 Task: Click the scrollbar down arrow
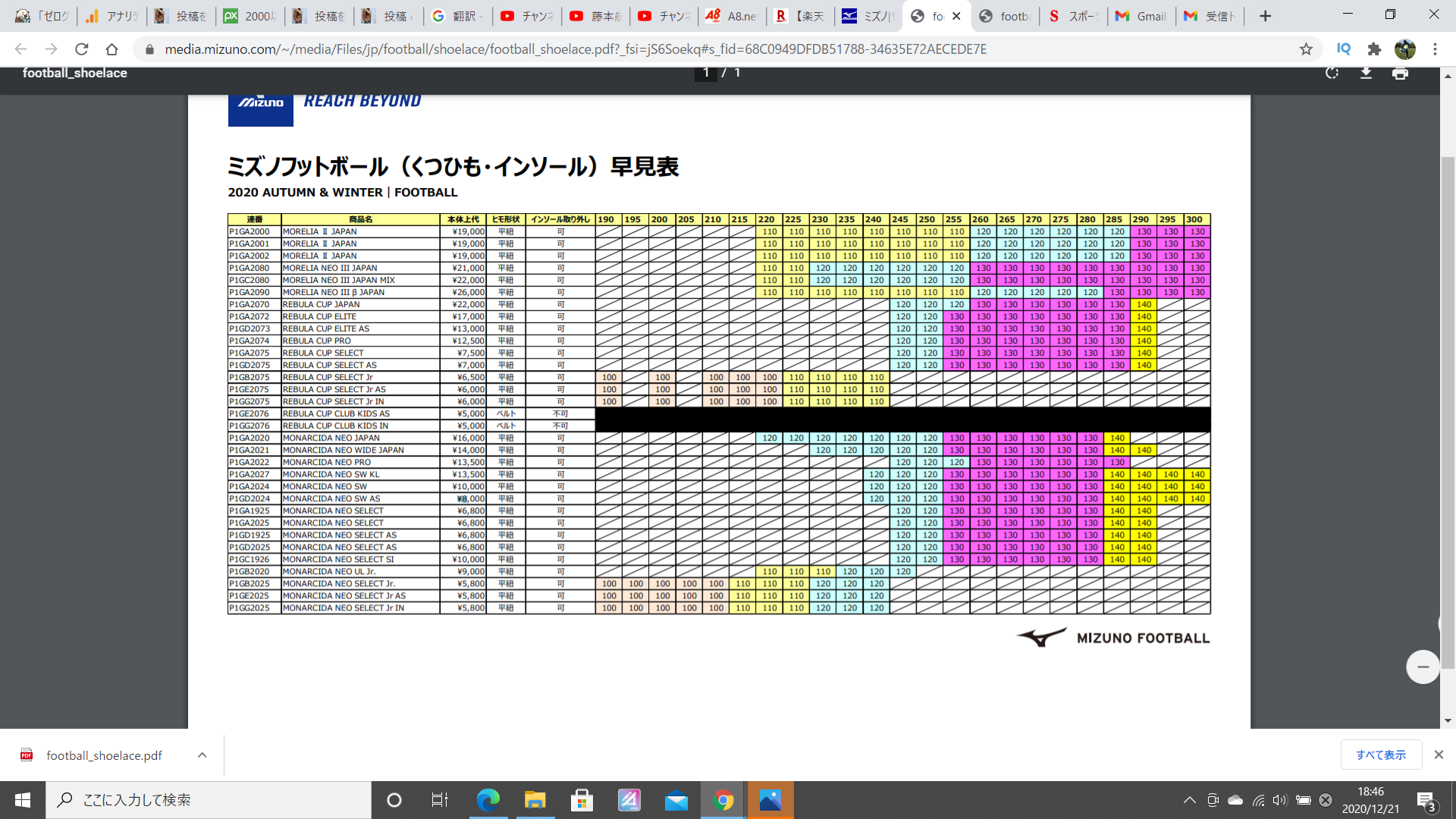click(x=1448, y=721)
